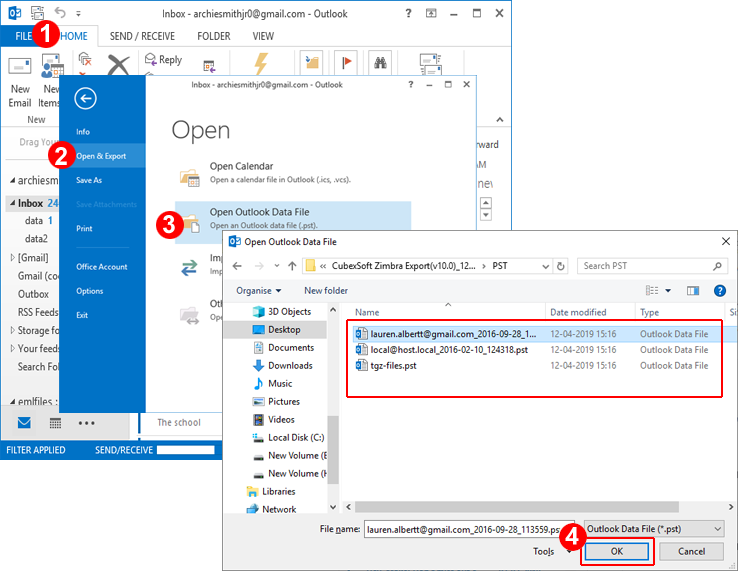
Task: Select Open & Export in backstage menu
Action: tap(102, 156)
